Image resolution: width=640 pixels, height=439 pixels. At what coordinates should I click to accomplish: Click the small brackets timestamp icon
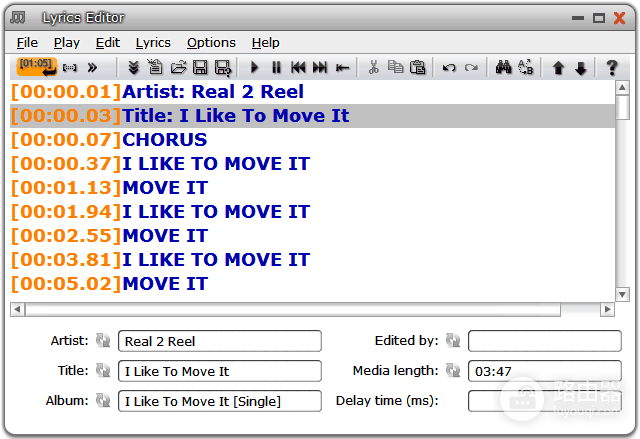coord(70,68)
